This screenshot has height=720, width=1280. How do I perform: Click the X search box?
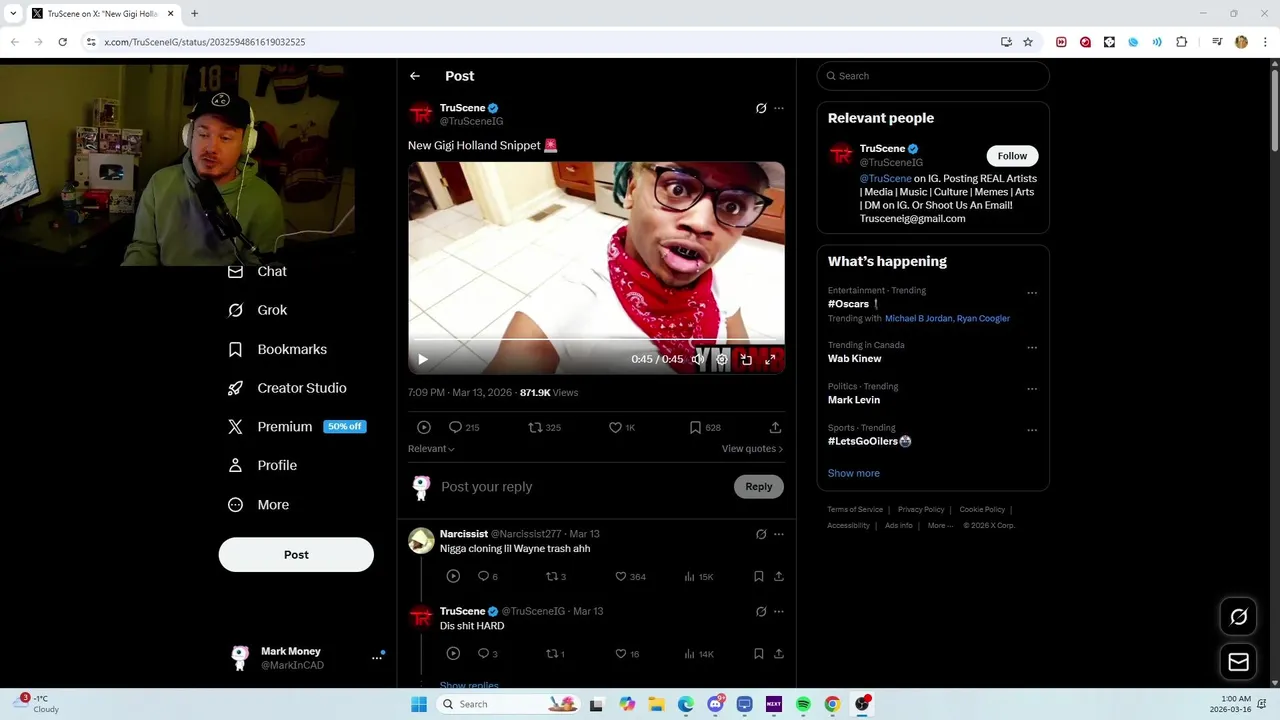(x=933, y=76)
